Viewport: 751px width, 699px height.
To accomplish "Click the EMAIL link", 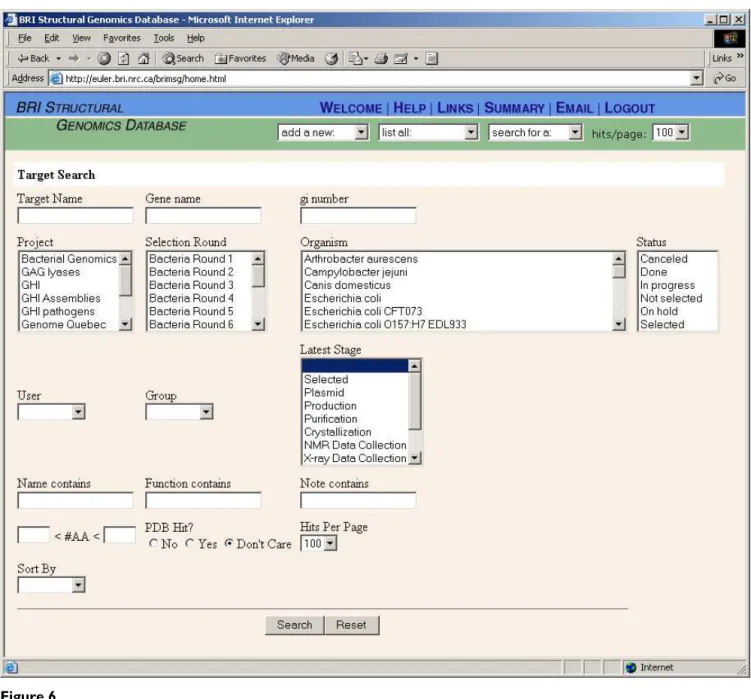I will tap(574, 108).
